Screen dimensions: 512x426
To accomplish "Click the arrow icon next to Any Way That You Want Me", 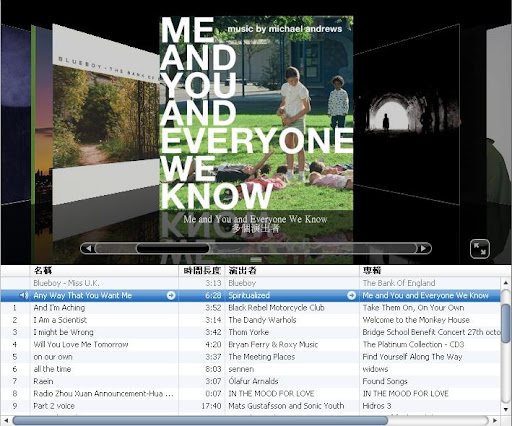I will tap(171, 295).
